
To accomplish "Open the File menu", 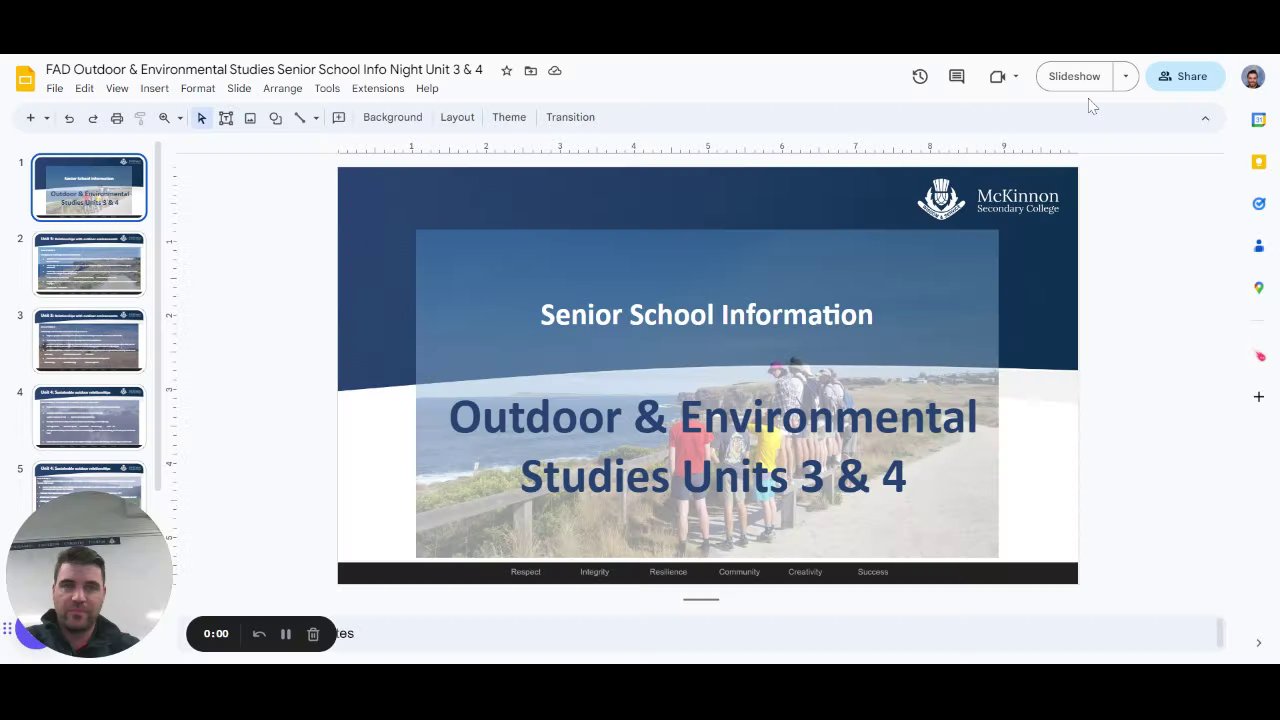I will (55, 89).
